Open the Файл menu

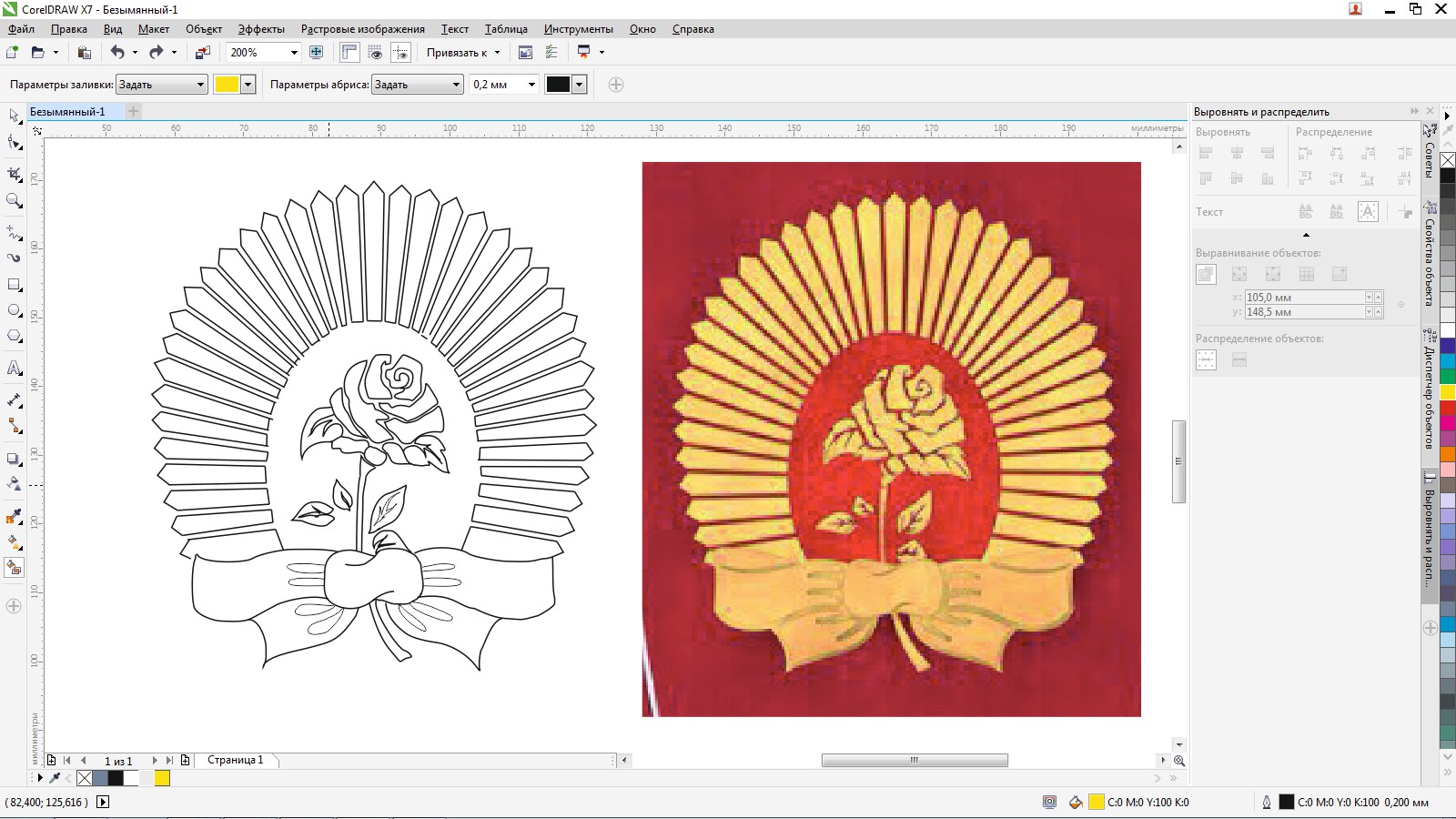pos(21,29)
